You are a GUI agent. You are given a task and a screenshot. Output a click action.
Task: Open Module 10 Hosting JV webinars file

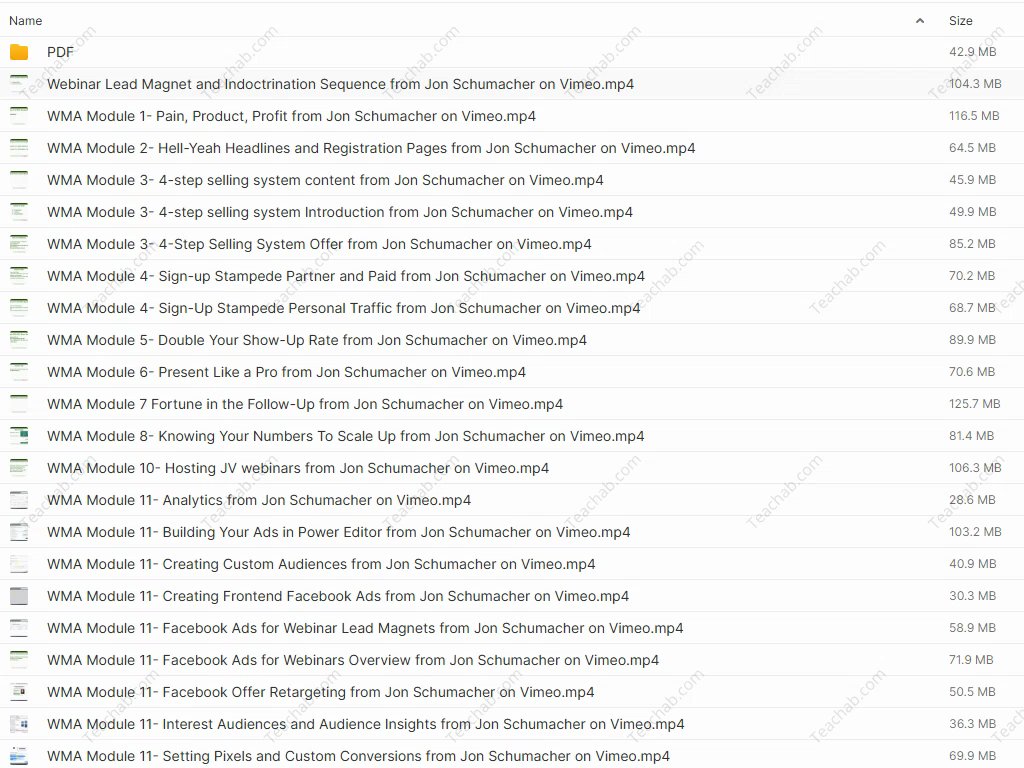click(297, 468)
